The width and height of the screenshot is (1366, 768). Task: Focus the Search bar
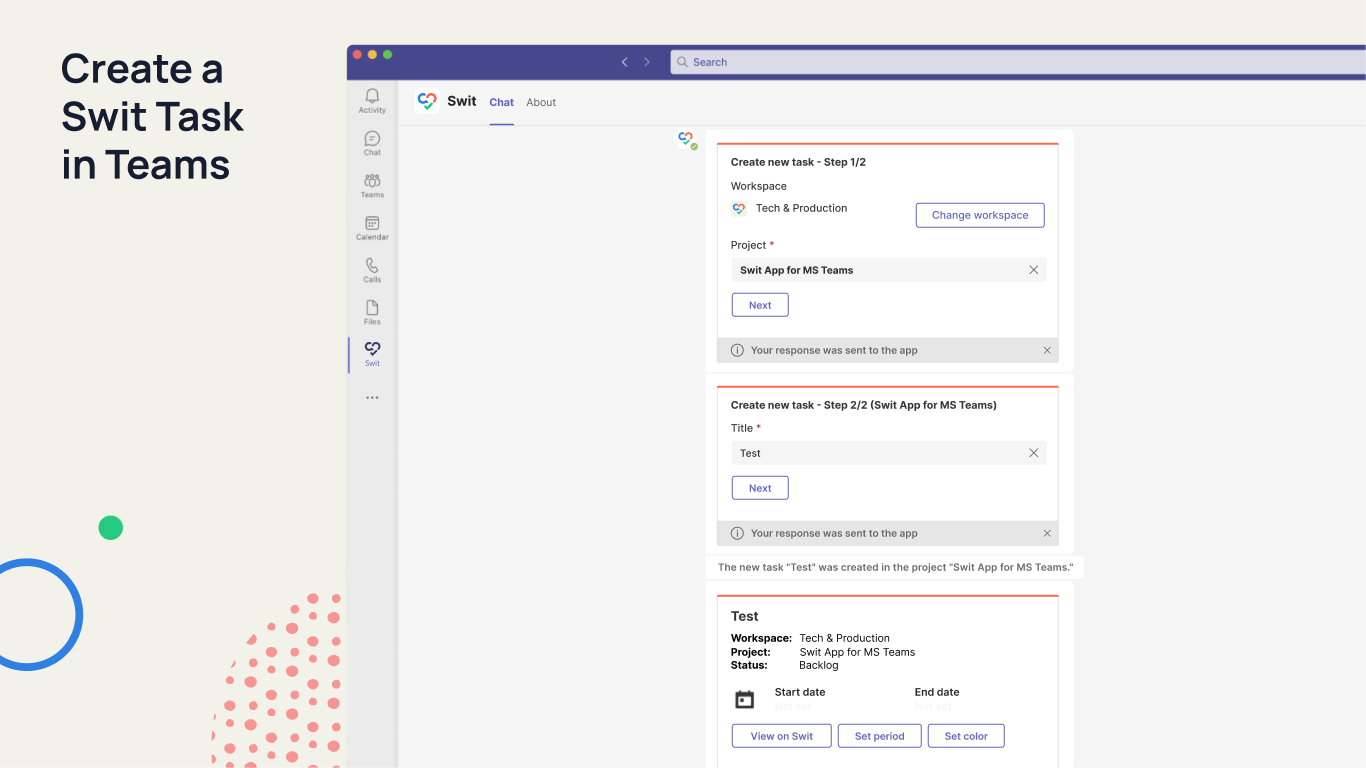[x=1018, y=62]
